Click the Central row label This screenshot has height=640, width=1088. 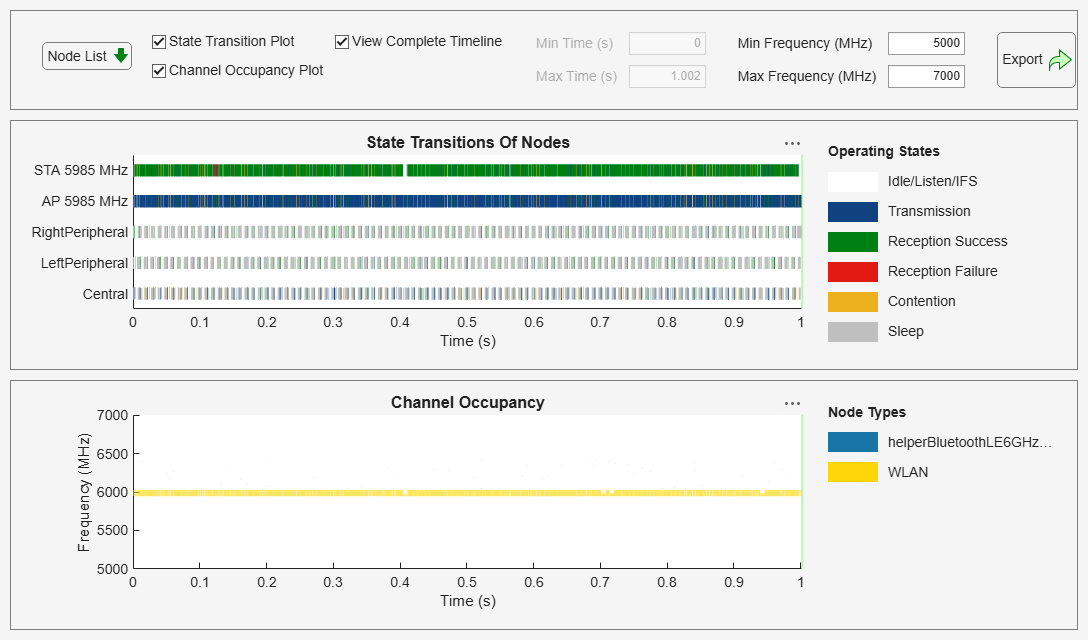click(105, 294)
